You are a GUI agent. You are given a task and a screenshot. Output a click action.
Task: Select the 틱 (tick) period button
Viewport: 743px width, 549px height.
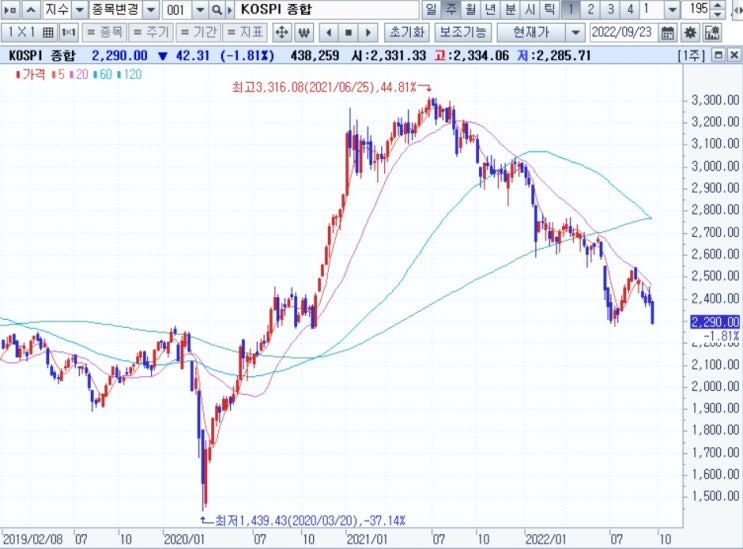tap(550, 9)
